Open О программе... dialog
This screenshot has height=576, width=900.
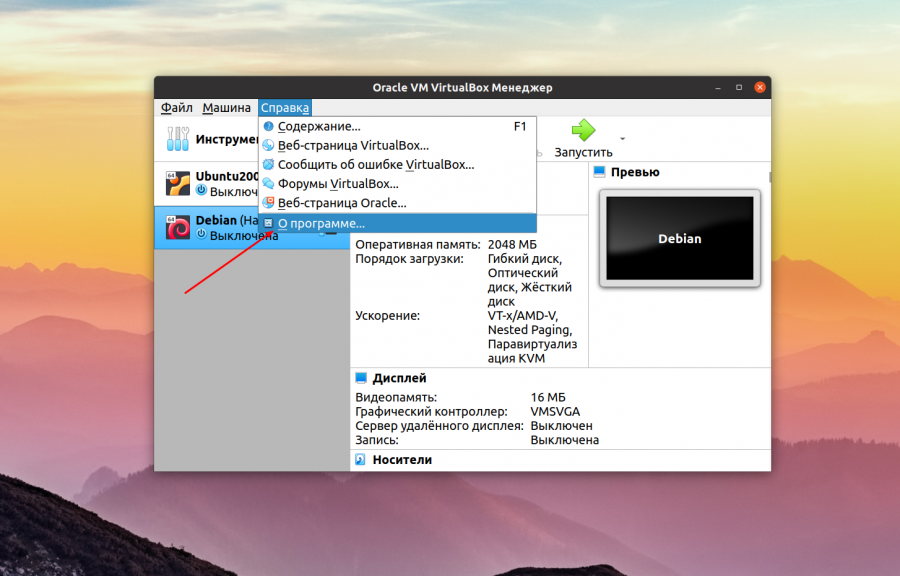pyautogui.click(x=397, y=223)
